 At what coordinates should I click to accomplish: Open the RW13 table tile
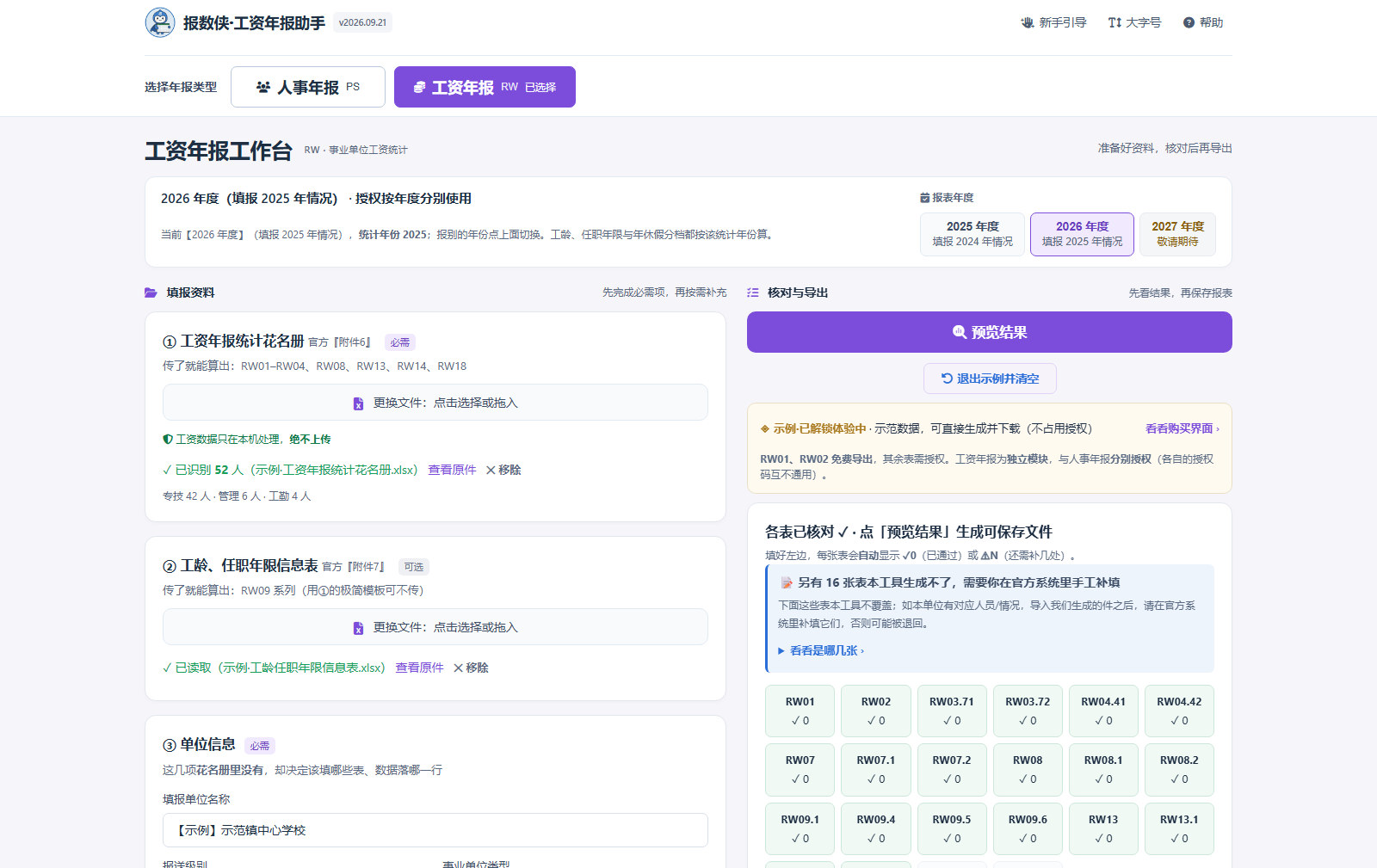tap(1103, 828)
